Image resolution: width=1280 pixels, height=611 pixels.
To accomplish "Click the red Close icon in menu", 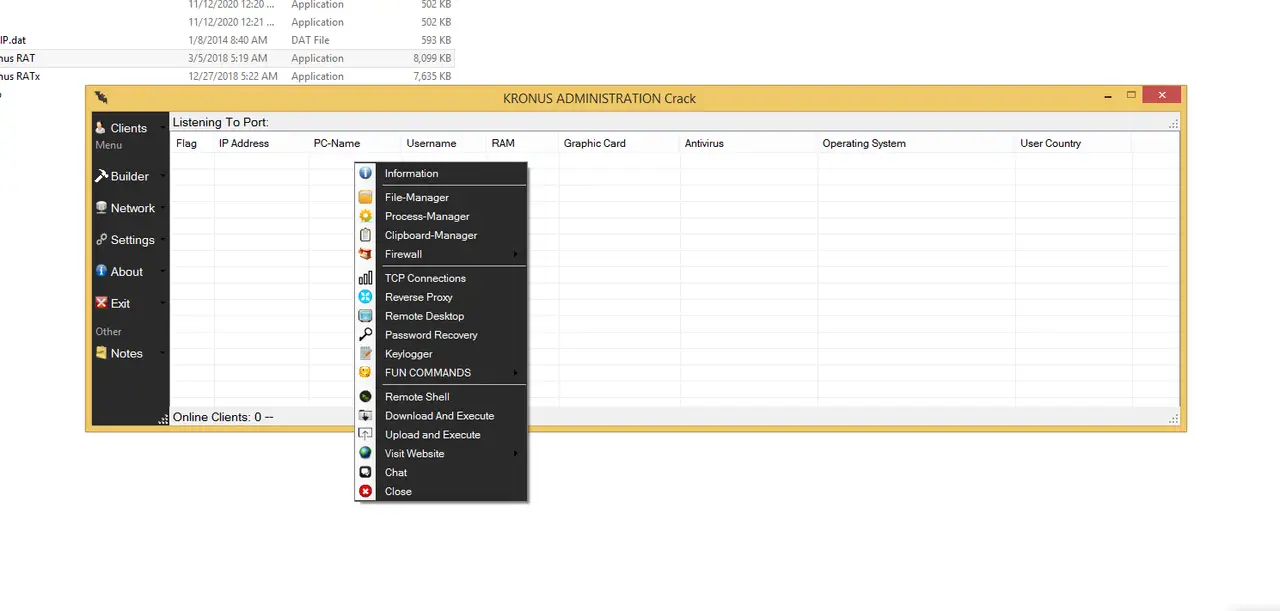I will [x=365, y=491].
